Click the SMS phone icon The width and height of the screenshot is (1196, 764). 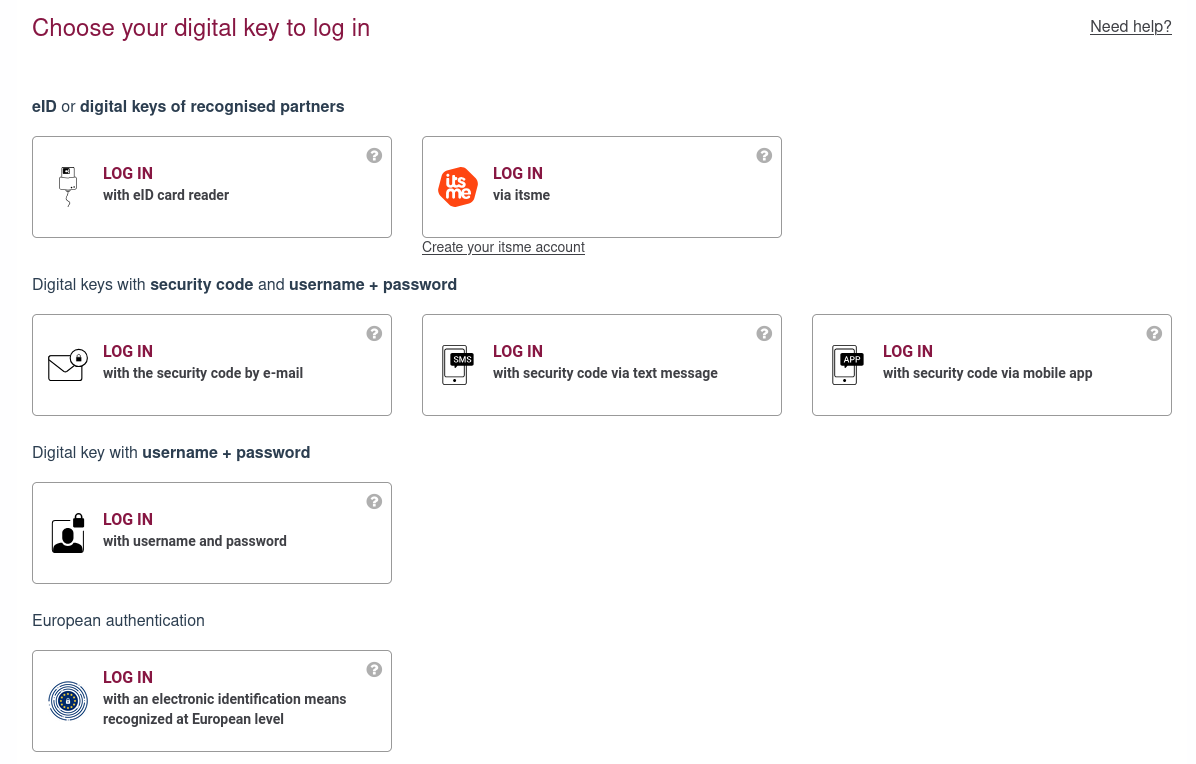(457, 365)
